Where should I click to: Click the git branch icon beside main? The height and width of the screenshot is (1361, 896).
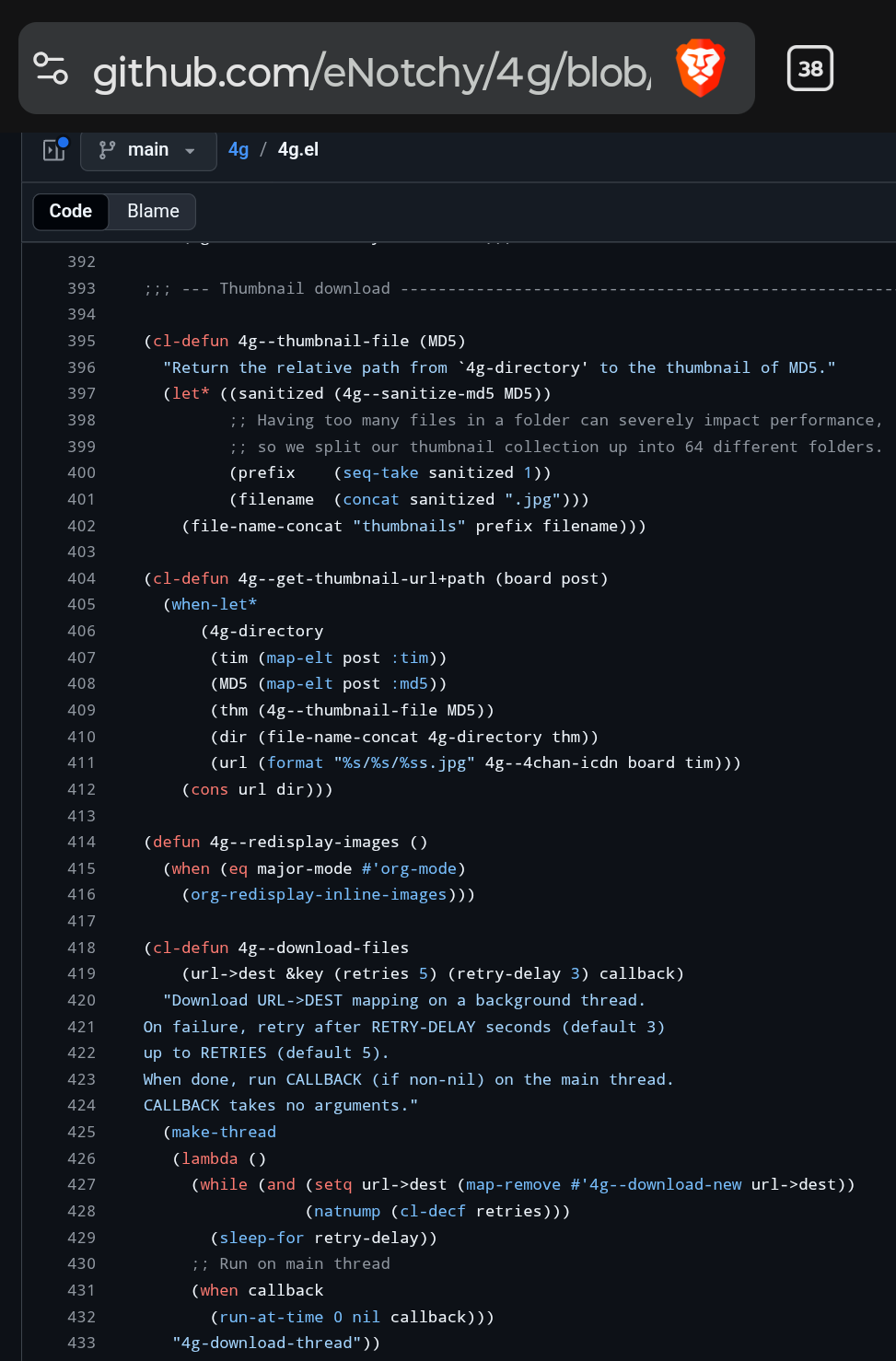108,150
